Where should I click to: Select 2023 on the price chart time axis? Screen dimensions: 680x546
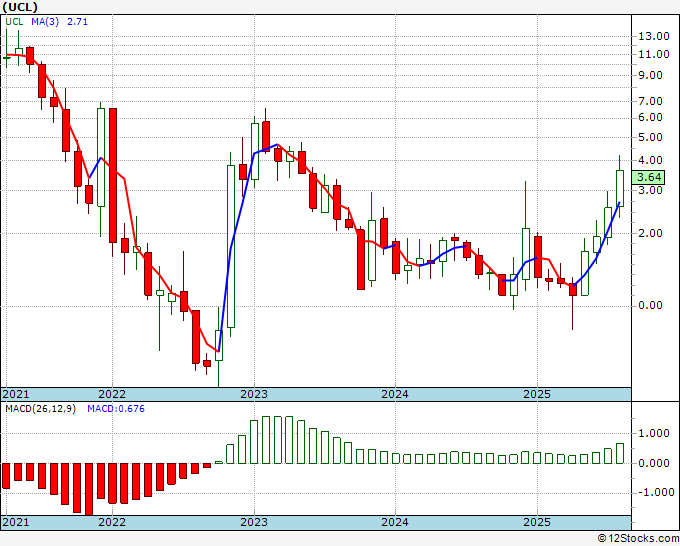click(254, 394)
